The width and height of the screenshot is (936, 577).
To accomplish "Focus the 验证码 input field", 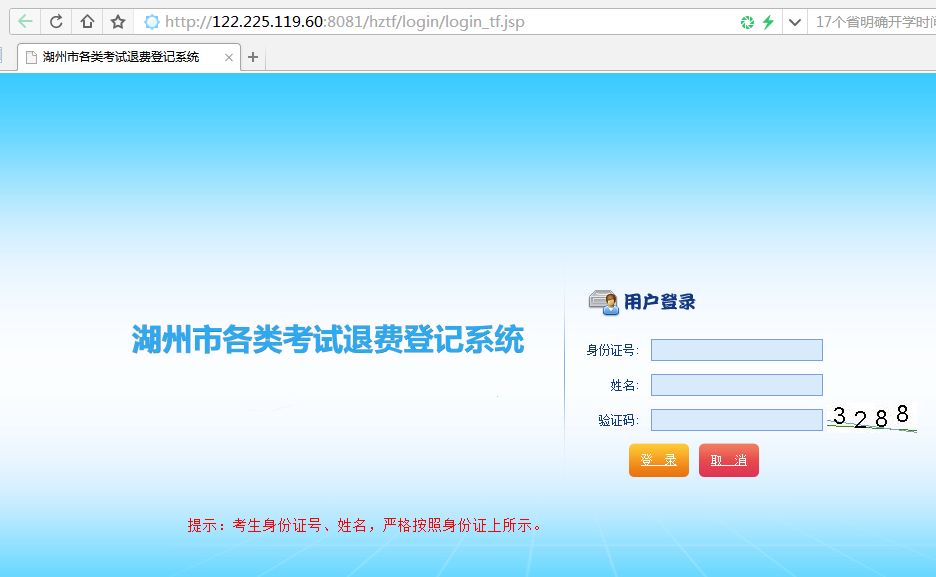I will (736, 420).
